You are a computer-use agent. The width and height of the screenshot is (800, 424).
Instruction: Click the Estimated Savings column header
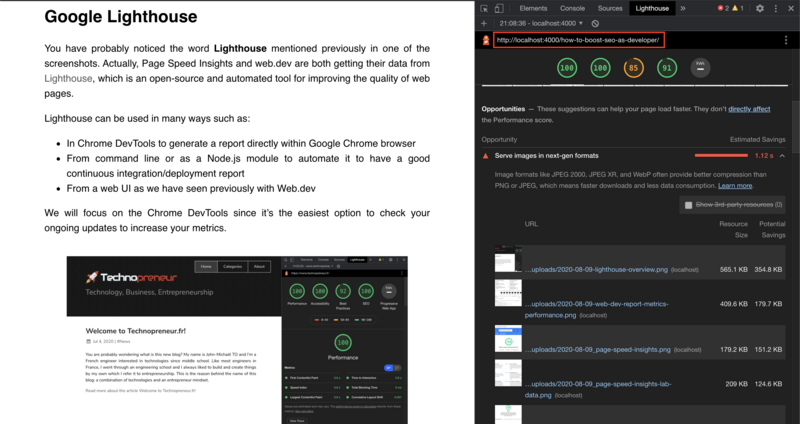[757, 139]
